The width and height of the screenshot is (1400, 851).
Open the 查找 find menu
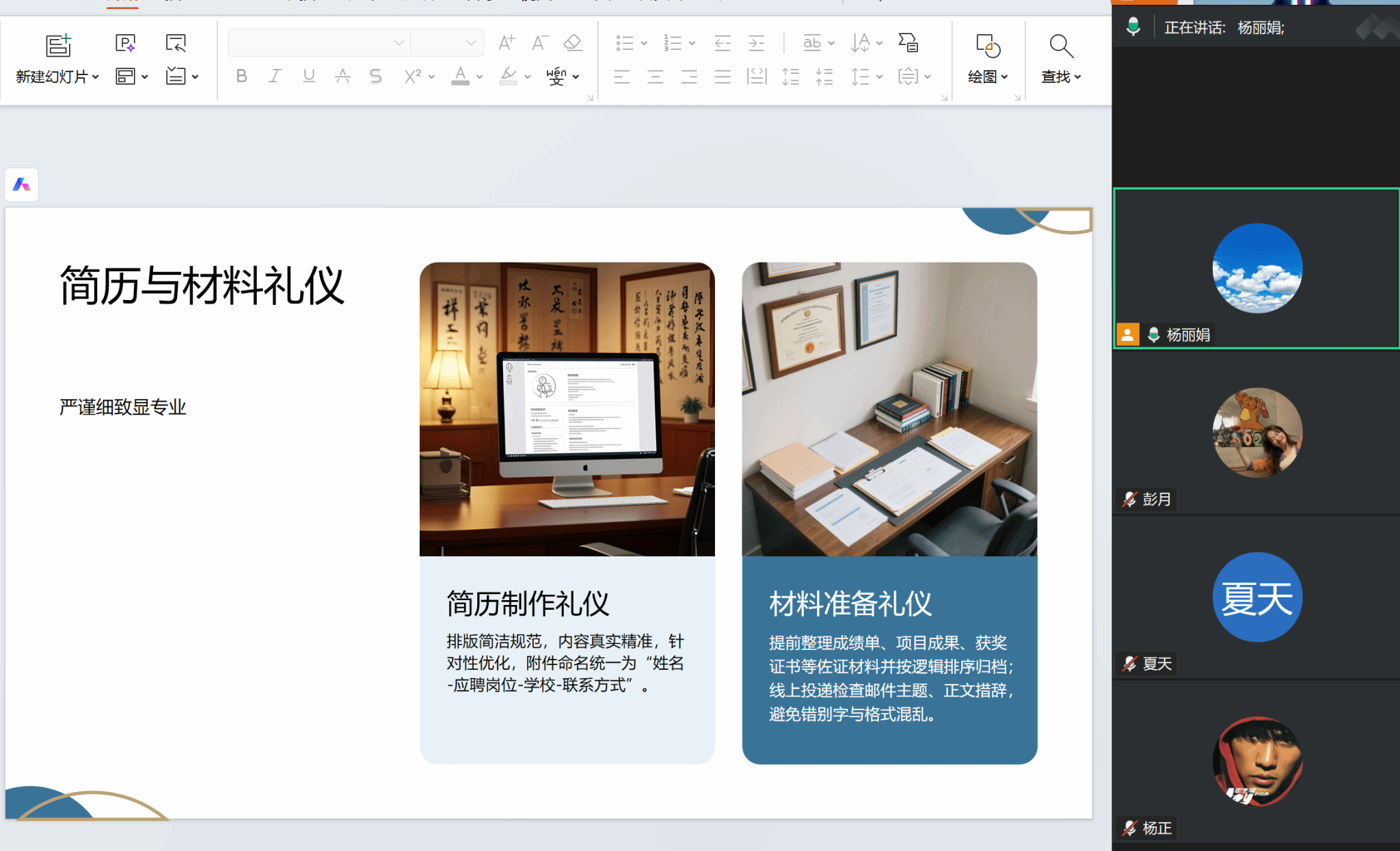(1061, 59)
